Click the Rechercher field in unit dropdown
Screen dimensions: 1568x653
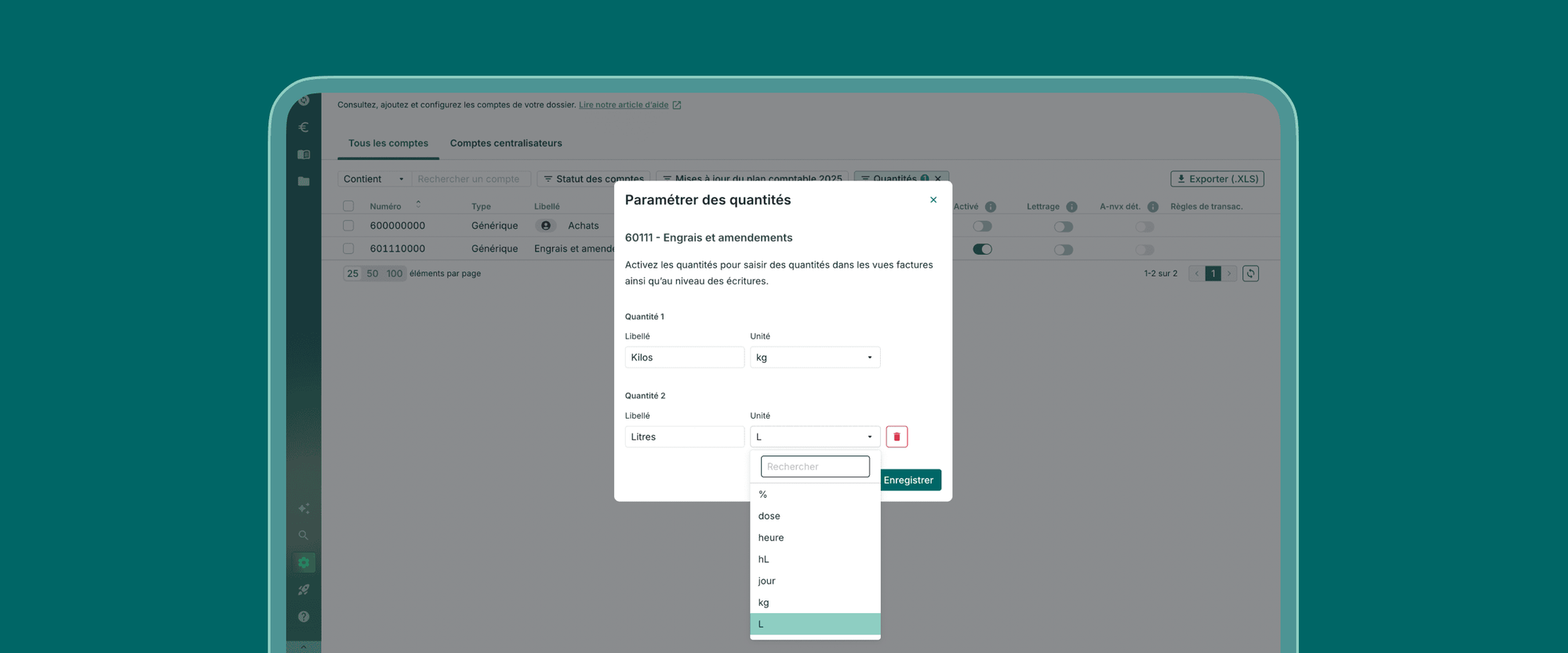(x=814, y=466)
